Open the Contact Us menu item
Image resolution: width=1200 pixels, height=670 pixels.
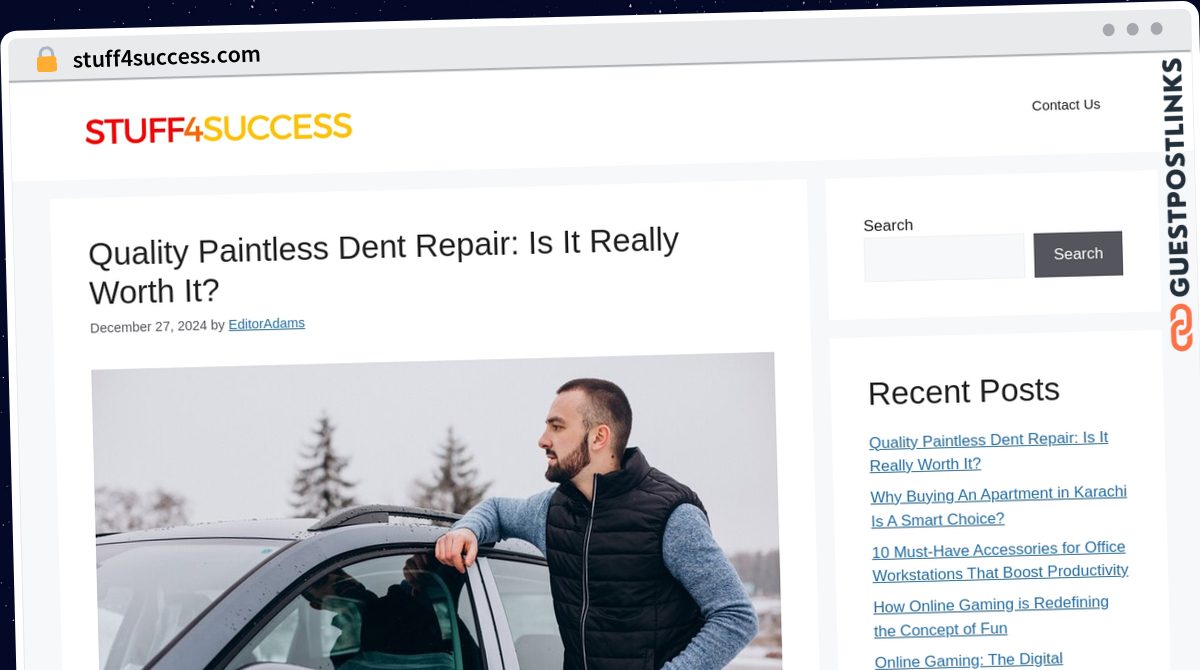click(1066, 105)
